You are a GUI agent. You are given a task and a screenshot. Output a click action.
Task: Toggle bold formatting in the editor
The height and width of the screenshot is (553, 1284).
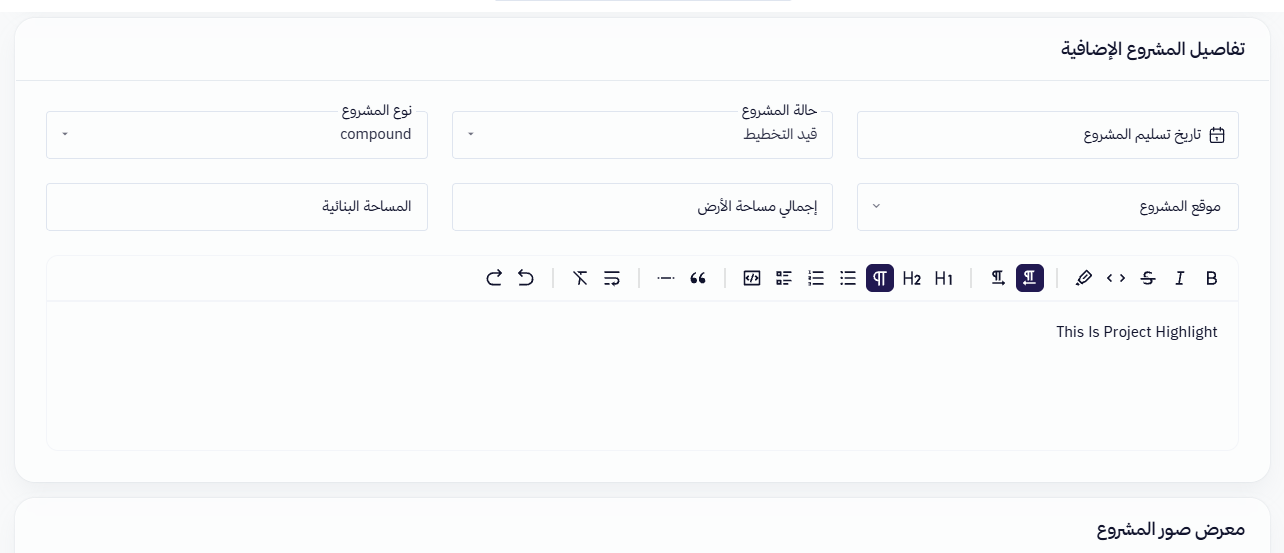click(1211, 278)
